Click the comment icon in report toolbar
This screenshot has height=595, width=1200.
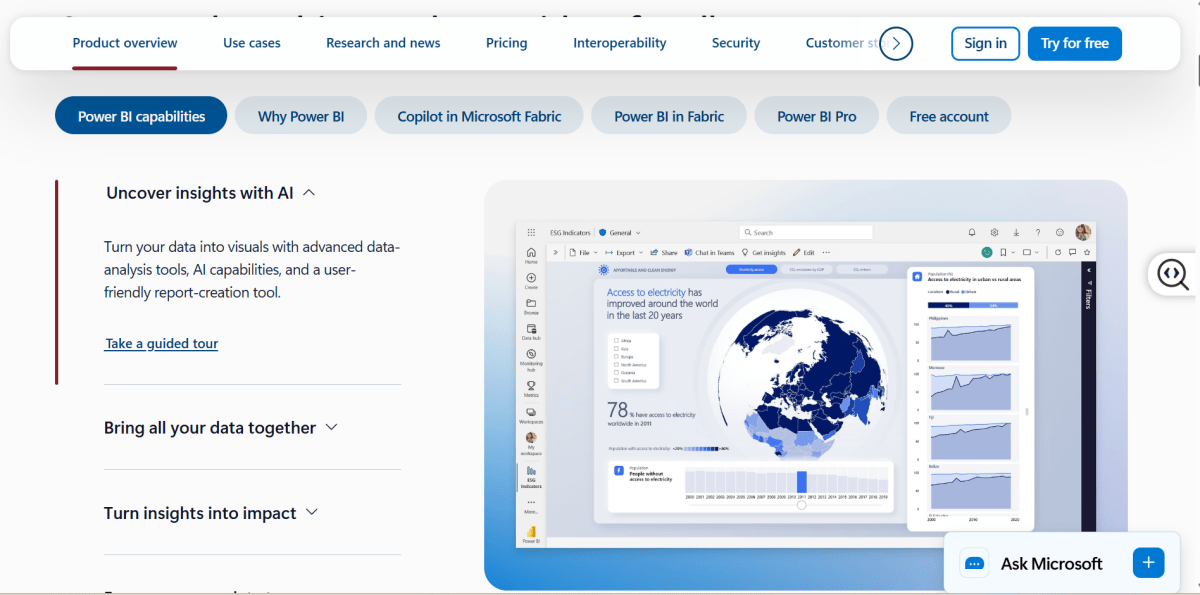pyautogui.click(x=1072, y=252)
